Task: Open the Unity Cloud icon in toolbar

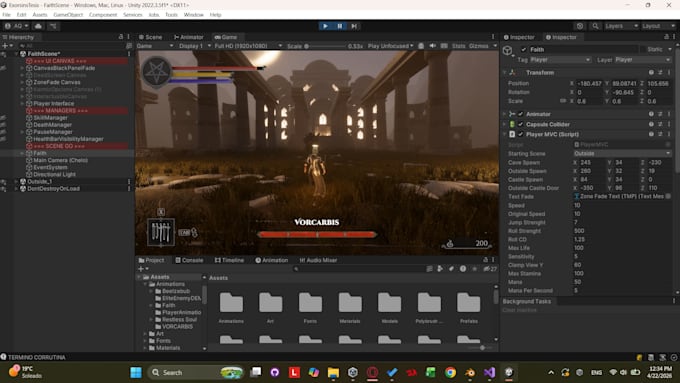Action: point(38,26)
